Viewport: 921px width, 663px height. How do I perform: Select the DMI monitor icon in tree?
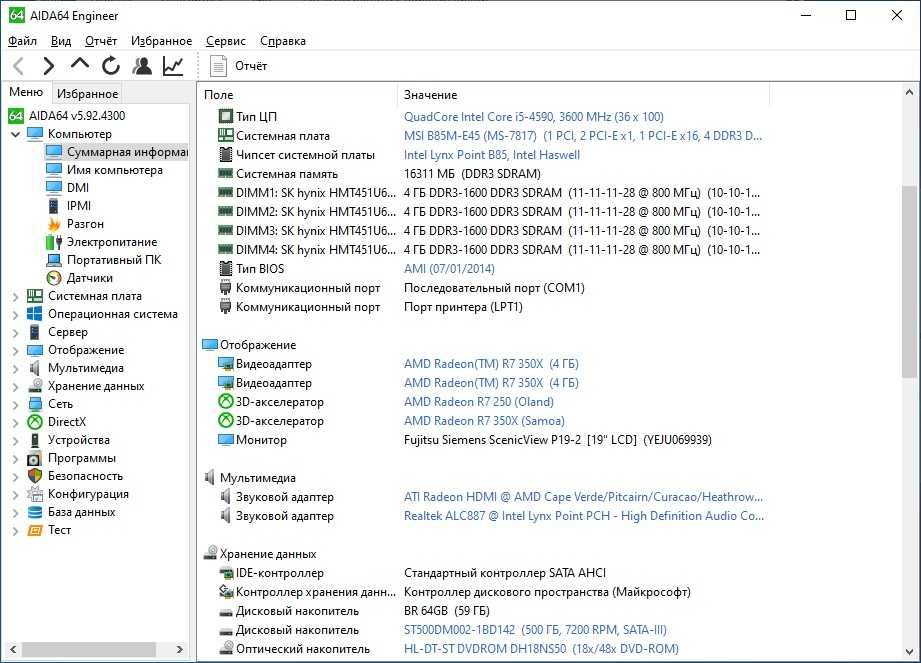(x=53, y=188)
